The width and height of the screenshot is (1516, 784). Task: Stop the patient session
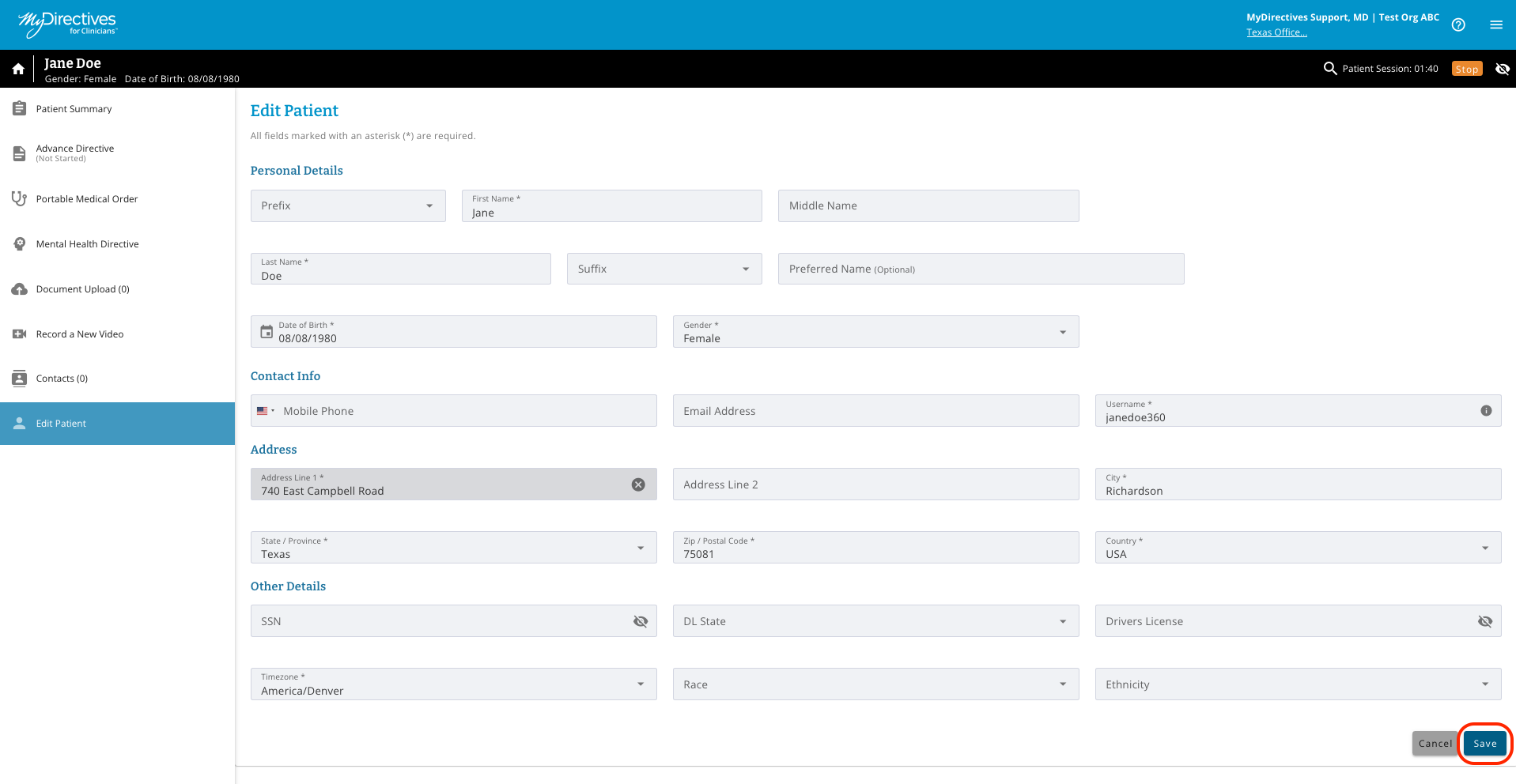pyautogui.click(x=1467, y=69)
